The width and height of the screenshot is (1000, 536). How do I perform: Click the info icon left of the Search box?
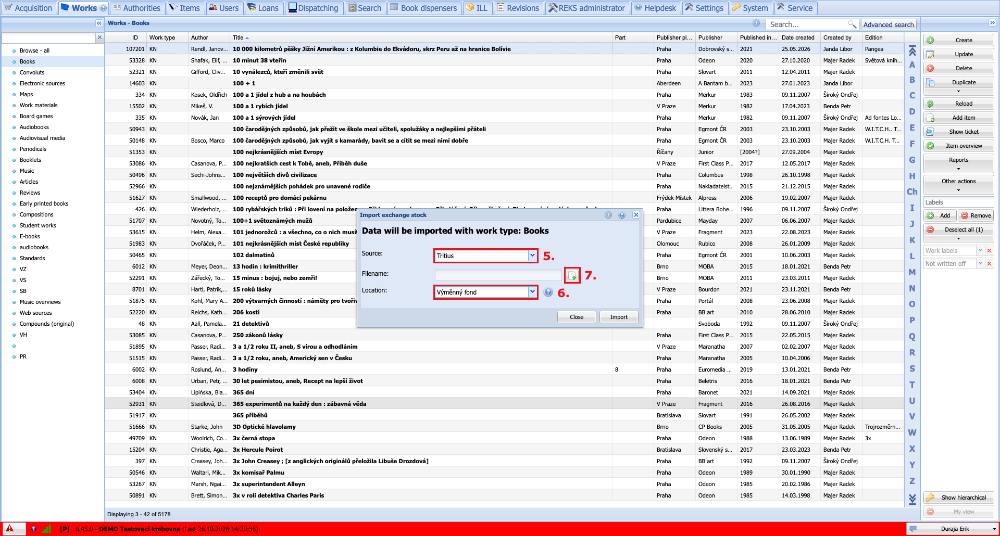tap(758, 23)
